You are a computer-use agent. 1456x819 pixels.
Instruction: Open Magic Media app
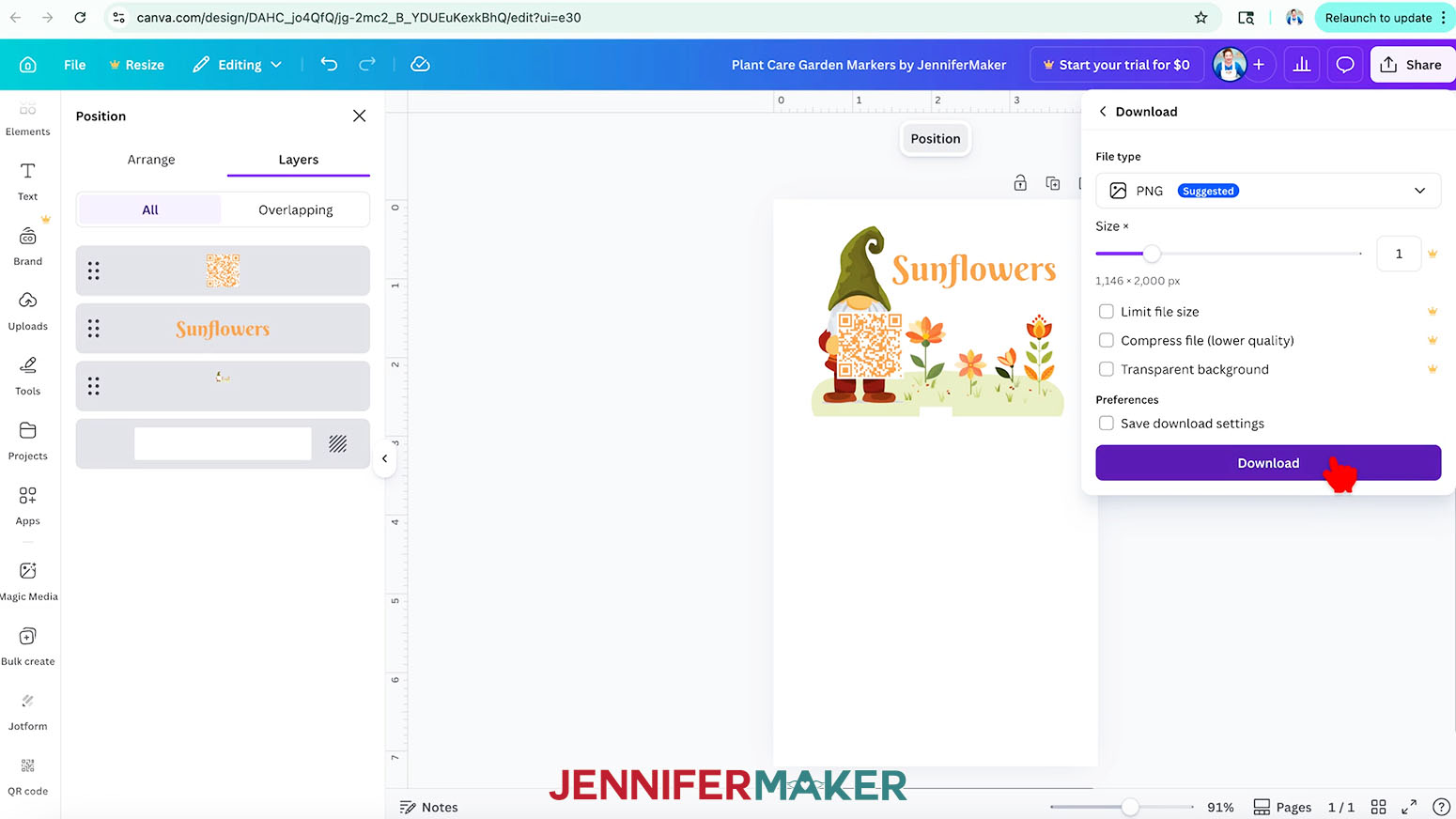coord(28,581)
